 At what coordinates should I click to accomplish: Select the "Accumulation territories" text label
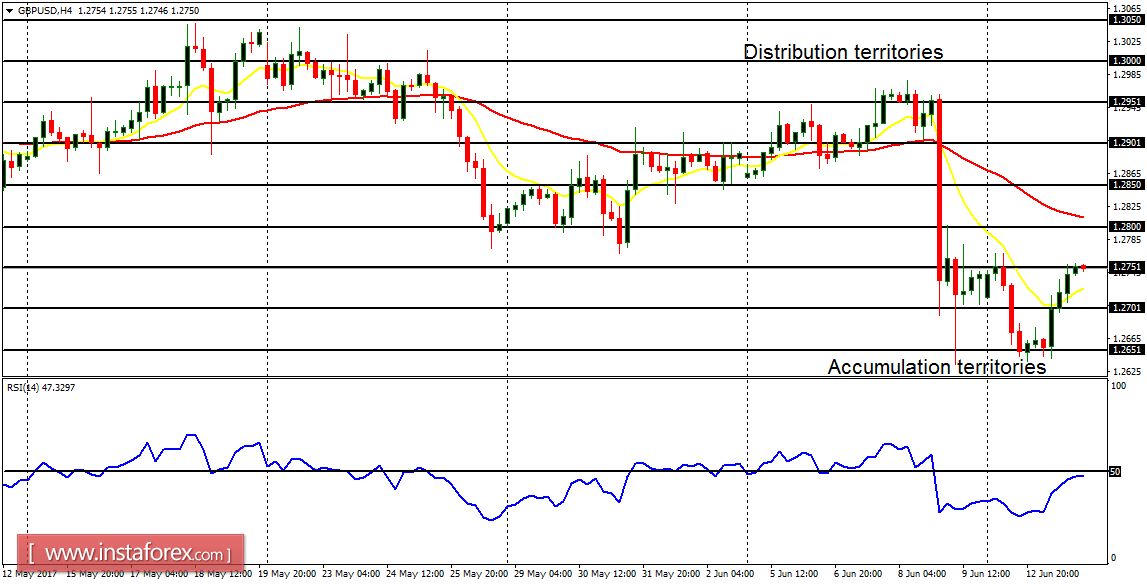pyautogui.click(x=937, y=367)
